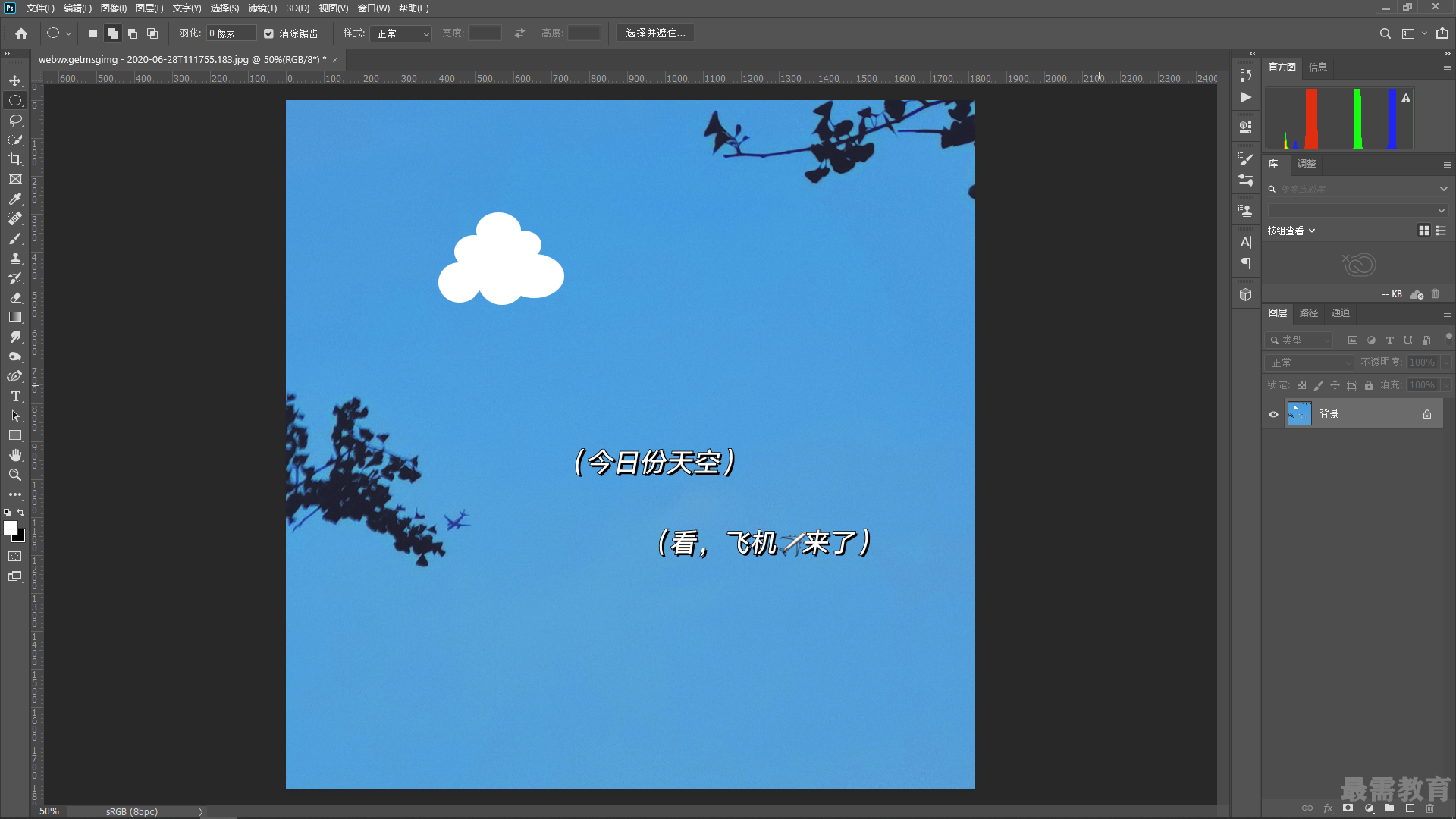
Task: Select the Quick Selection tool
Action: [x=15, y=140]
